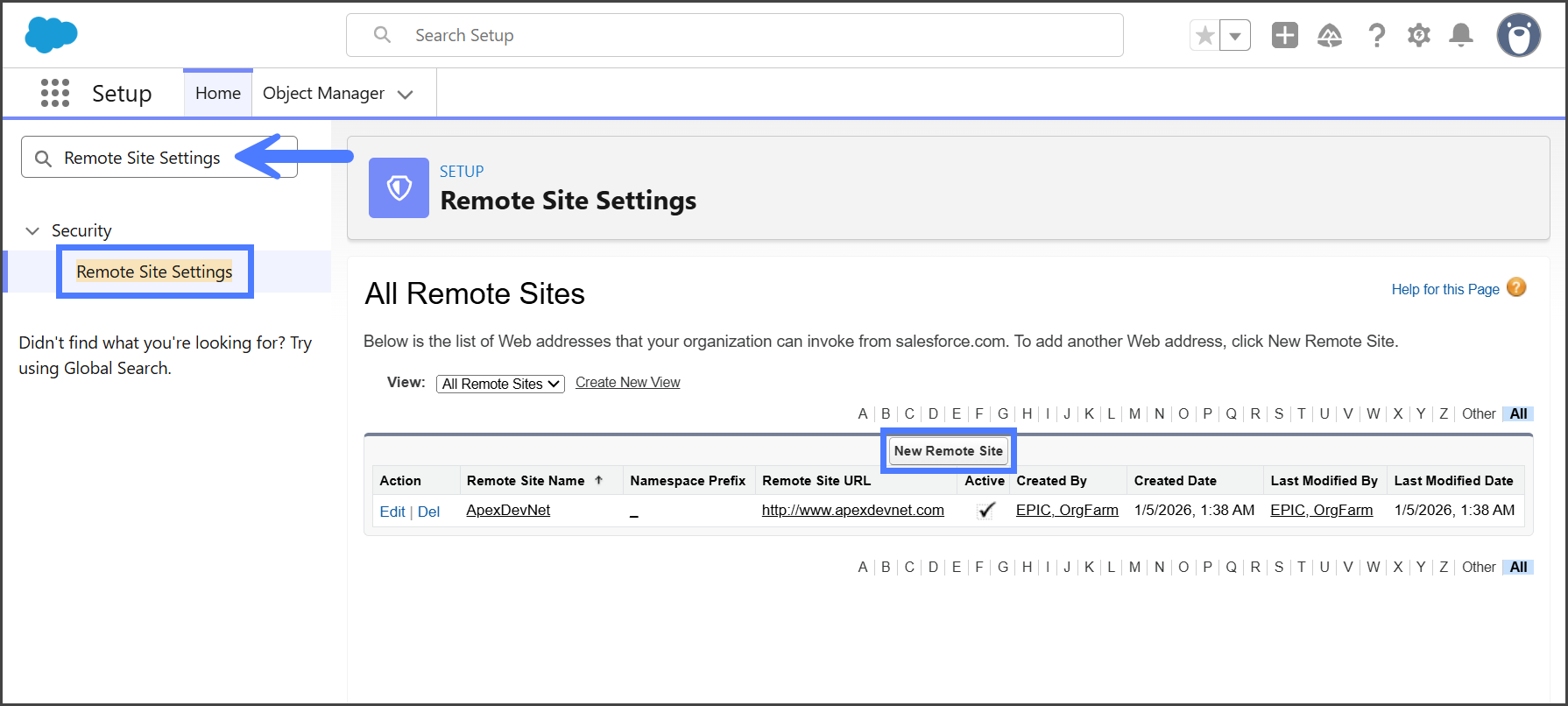This screenshot has width=1568, height=706.
Task: Sort by Remote Site Name column
Action: pyautogui.click(x=526, y=481)
